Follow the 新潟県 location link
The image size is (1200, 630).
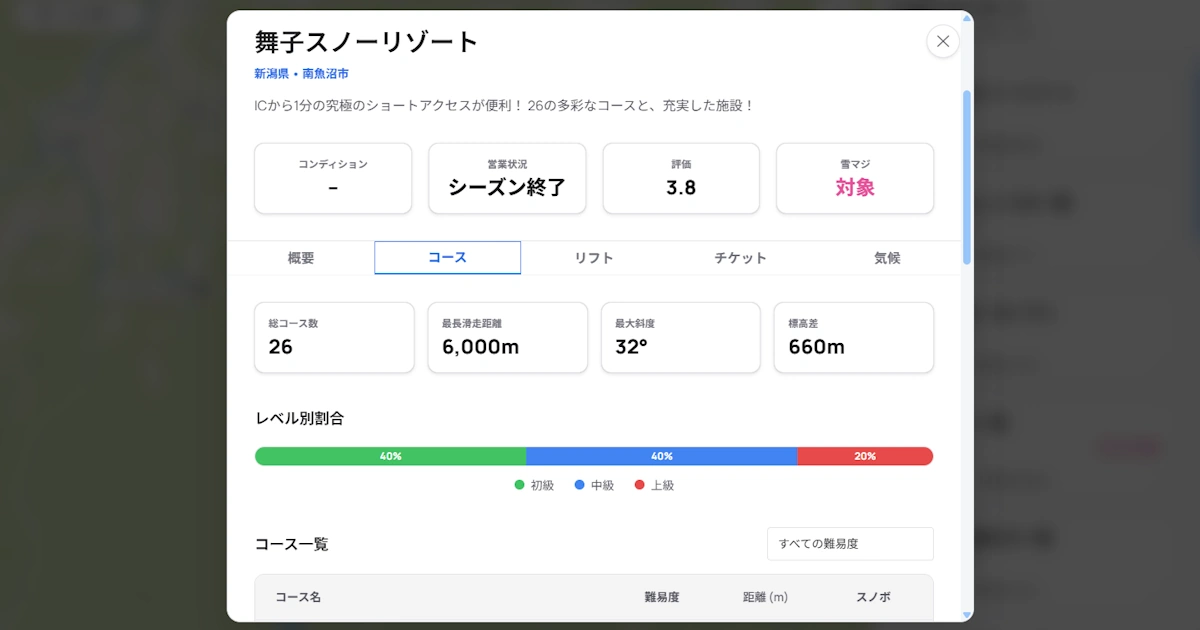(271, 74)
